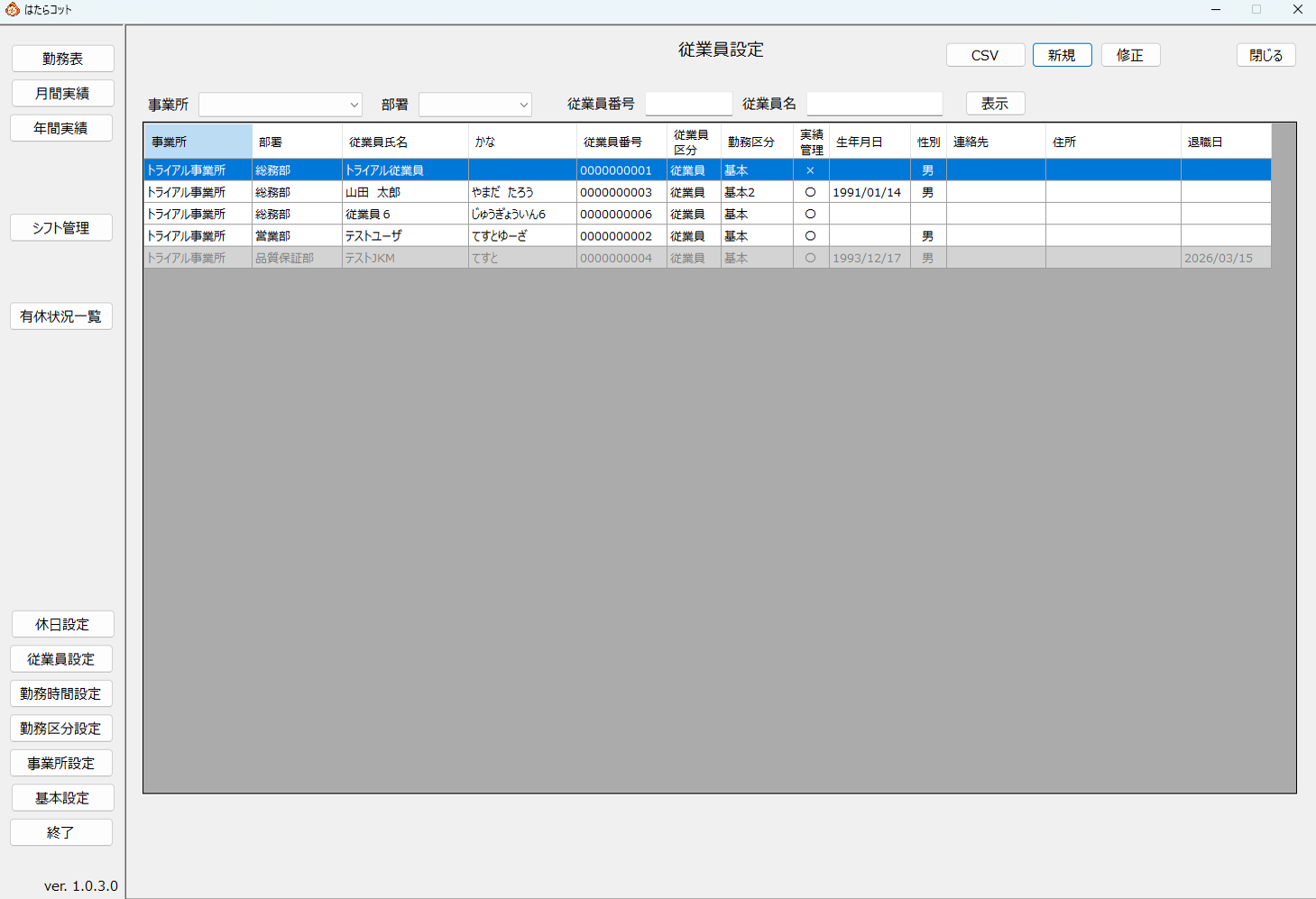Create a new employee with 新規
1316x899 pixels.
click(1062, 55)
